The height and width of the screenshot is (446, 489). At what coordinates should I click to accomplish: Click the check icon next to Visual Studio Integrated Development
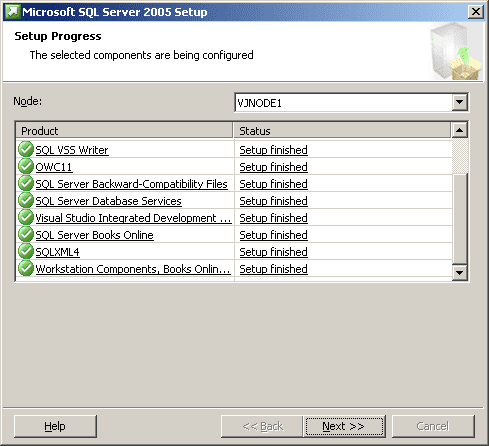tap(26, 217)
